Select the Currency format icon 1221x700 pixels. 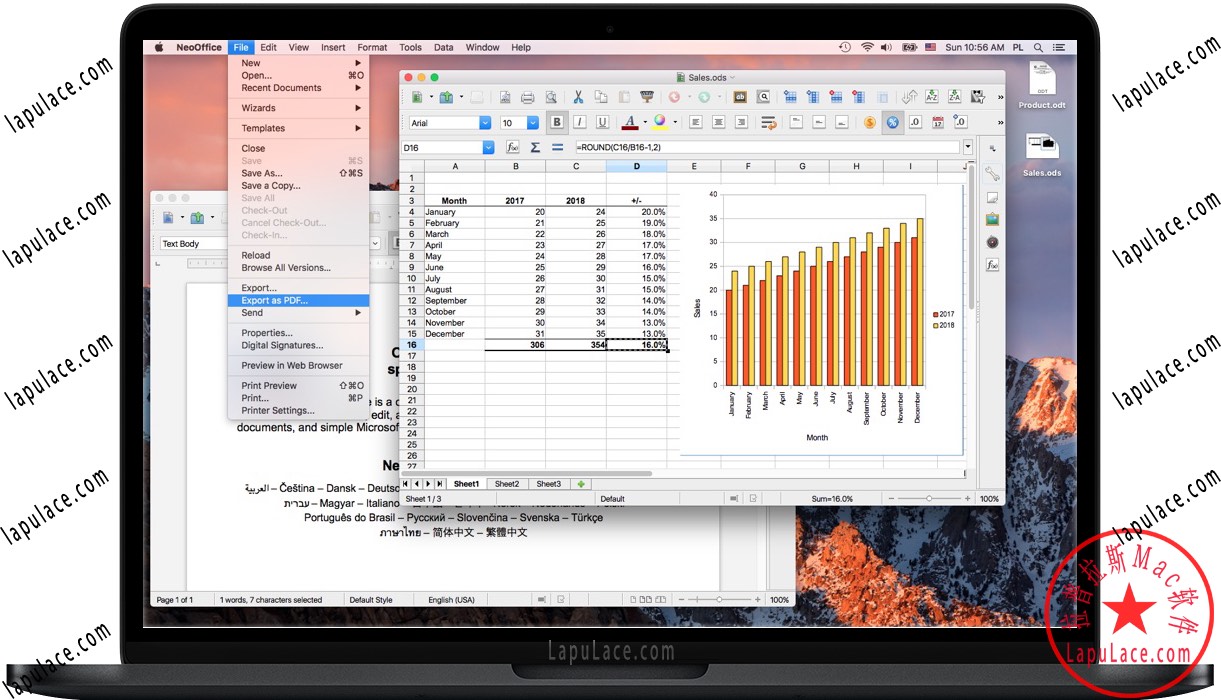(x=869, y=122)
